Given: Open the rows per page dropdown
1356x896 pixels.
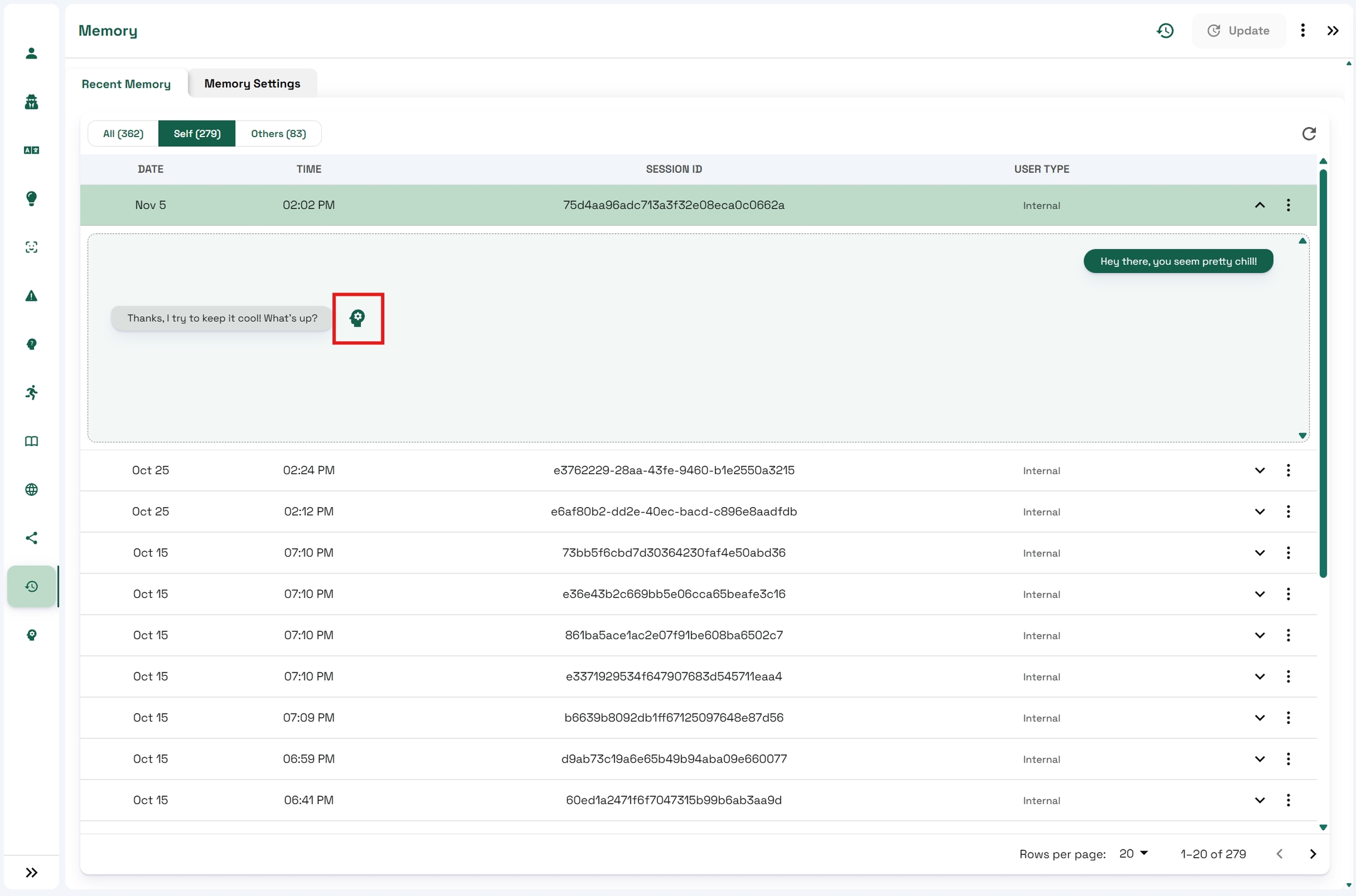Looking at the screenshot, I should tap(1134, 854).
